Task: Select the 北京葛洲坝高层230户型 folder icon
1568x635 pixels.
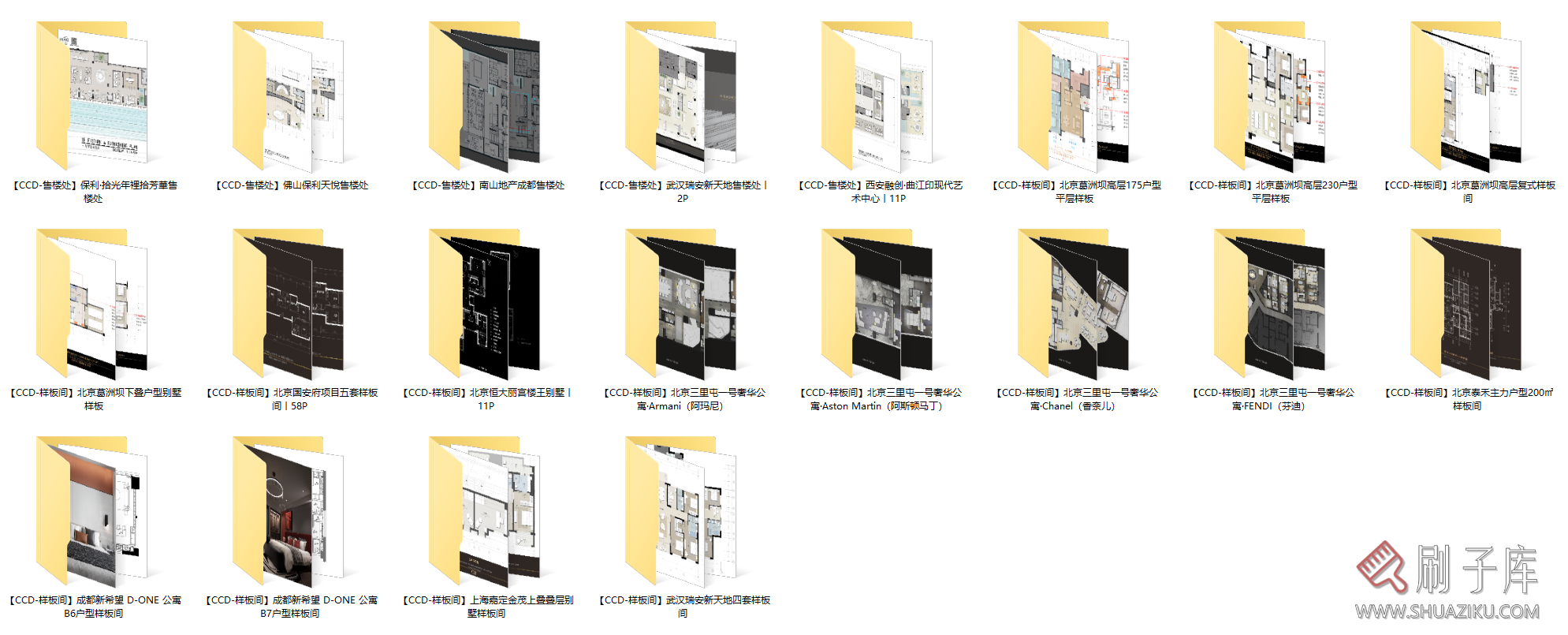Action: click(1270, 96)
